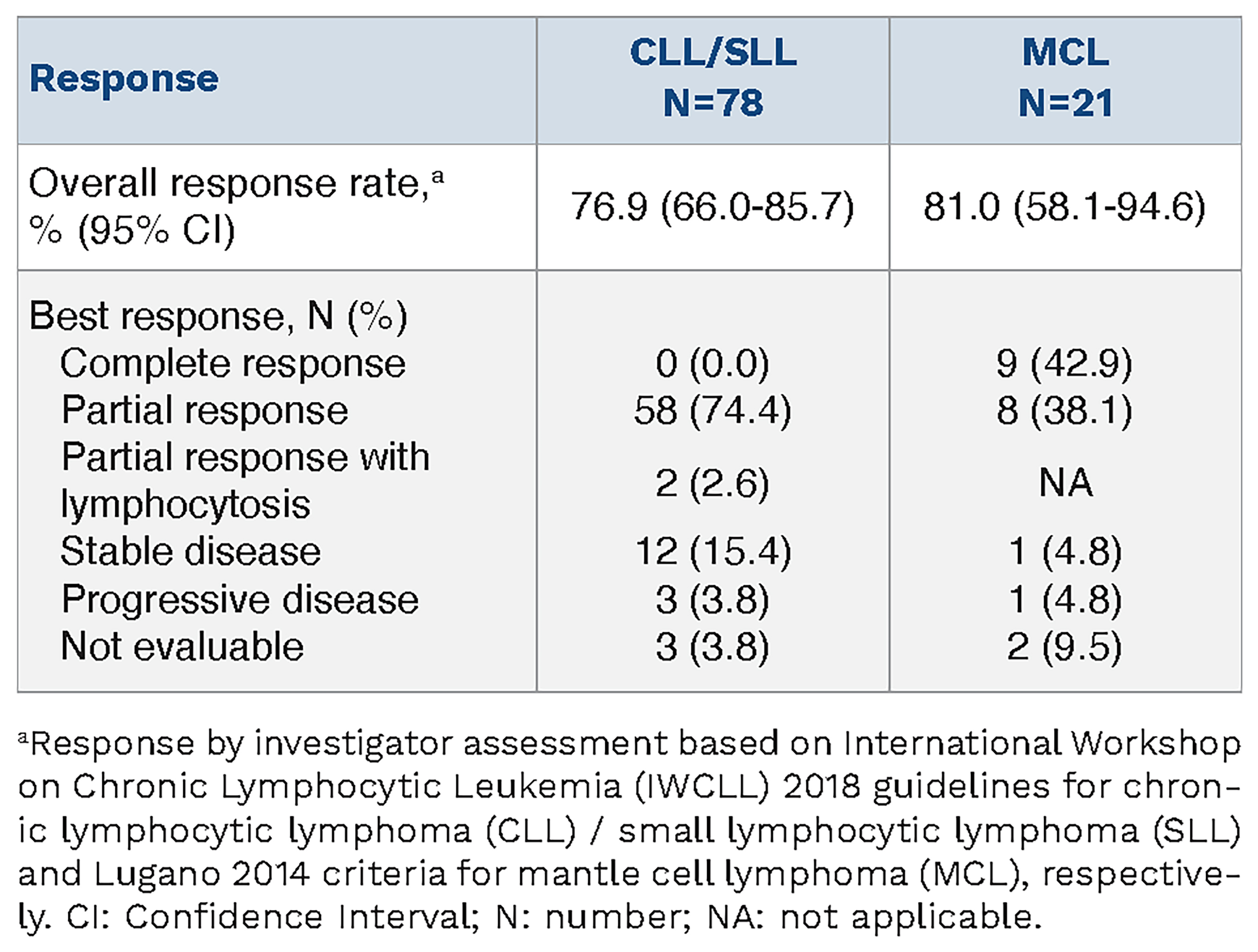The image size is (1258, 952).
Task: Click the Stable disease value 12 (15.4)
Action: click(x=713, y=552)
